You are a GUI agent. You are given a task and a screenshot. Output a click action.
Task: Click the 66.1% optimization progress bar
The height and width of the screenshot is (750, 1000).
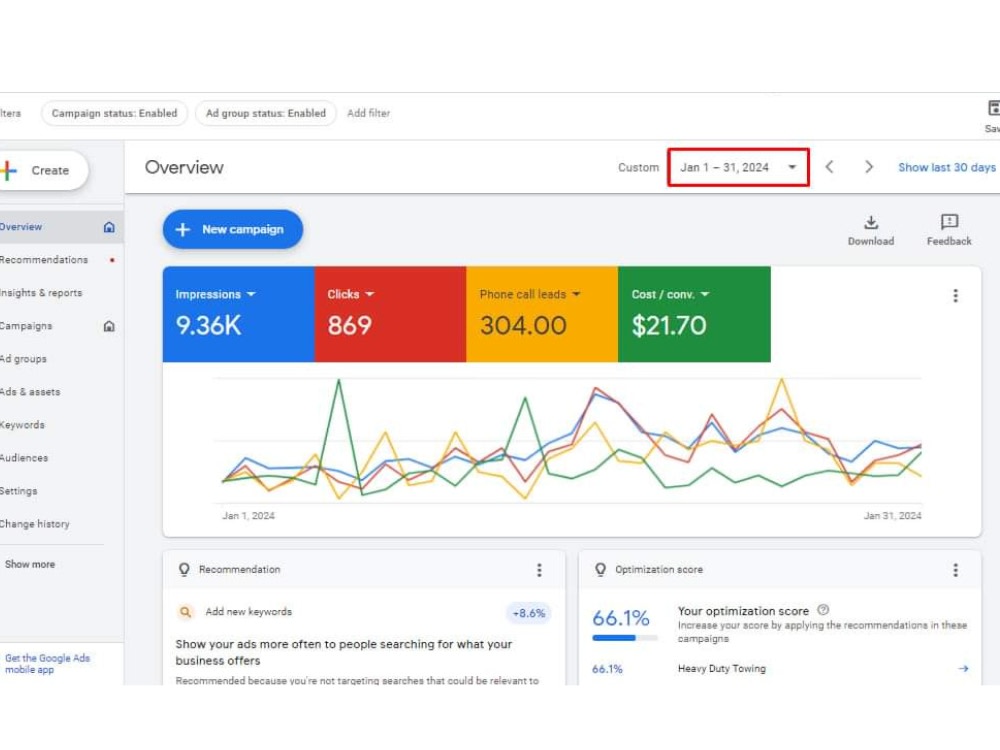click(x=624, y=638)
